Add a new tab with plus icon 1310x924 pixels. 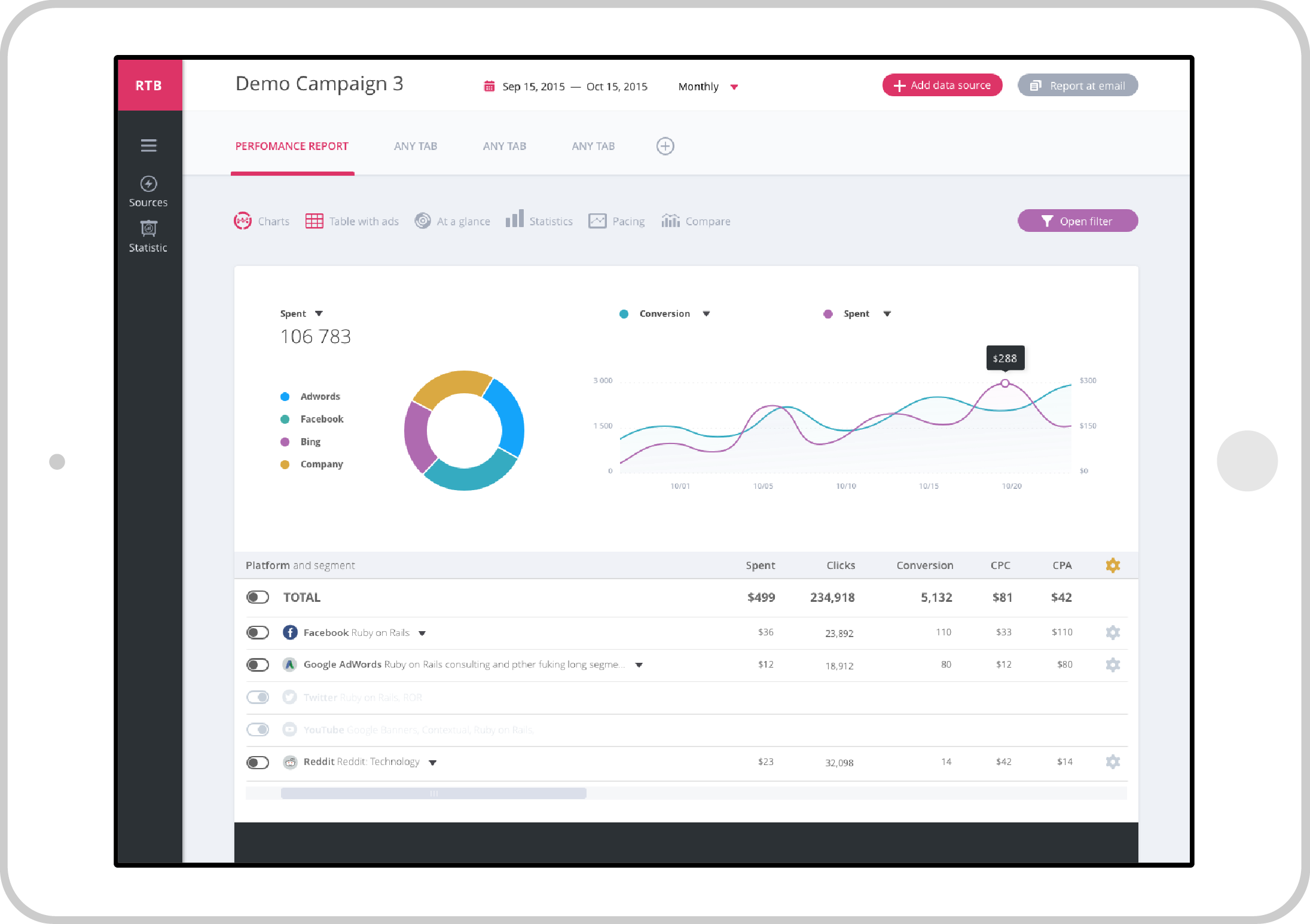[665, 146]
